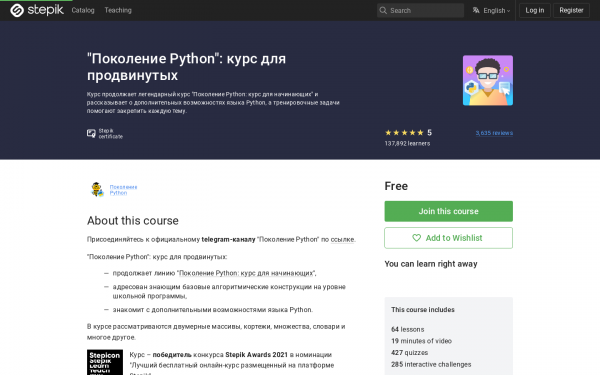Click the Stepik logo
The image size is (600, 375).
click(x=37, y=10)
